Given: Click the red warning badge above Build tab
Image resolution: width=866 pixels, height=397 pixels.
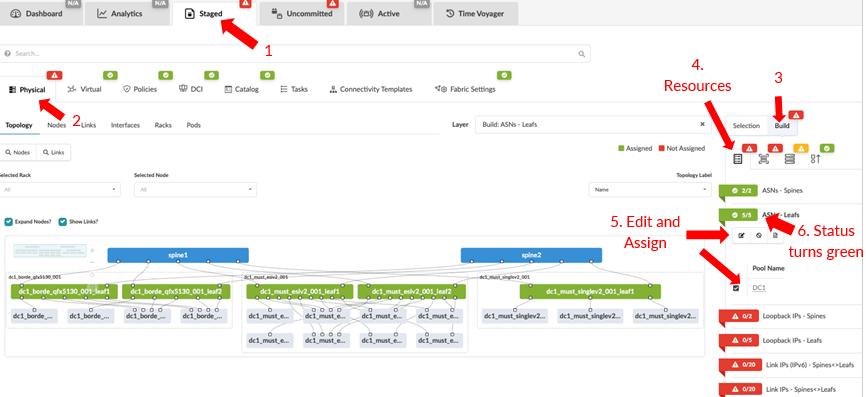Looking at the screenshot, I should (x=796, y=115).
